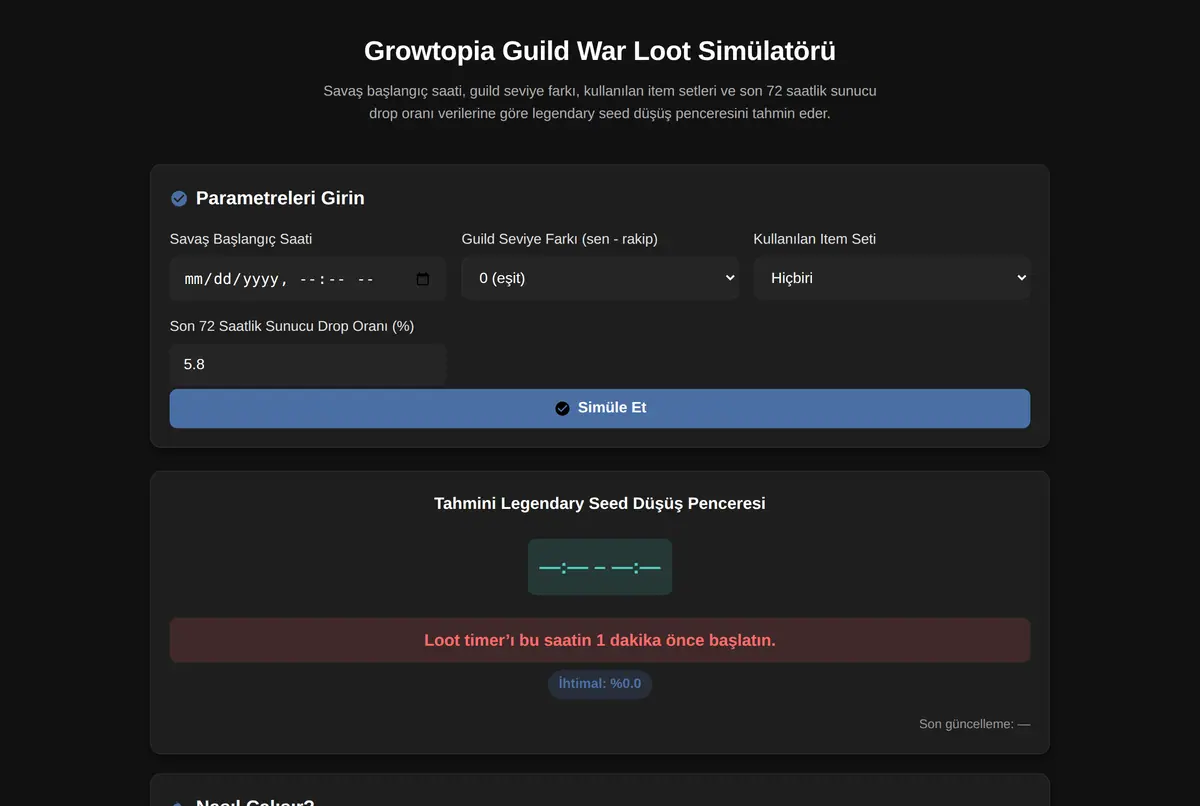Click the predicted time window display
Screen dimensions: 1200x806
[600, 567]
